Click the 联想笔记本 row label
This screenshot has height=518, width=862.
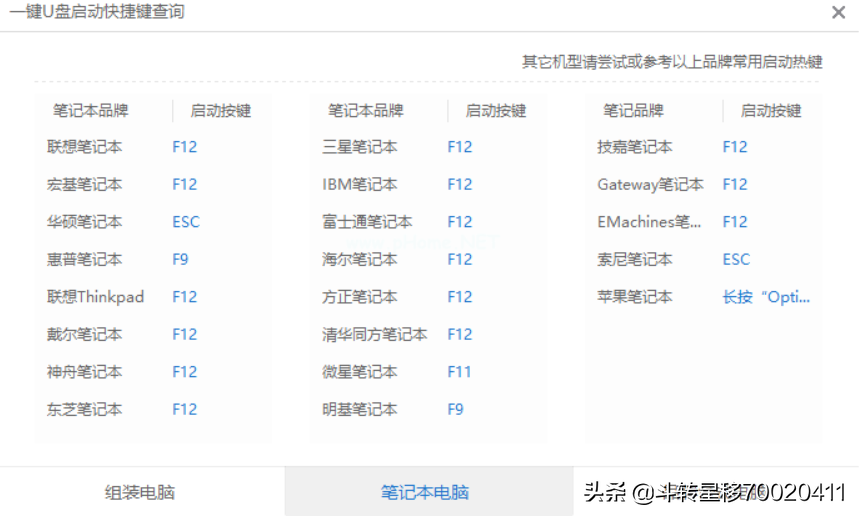click(85, 147)
